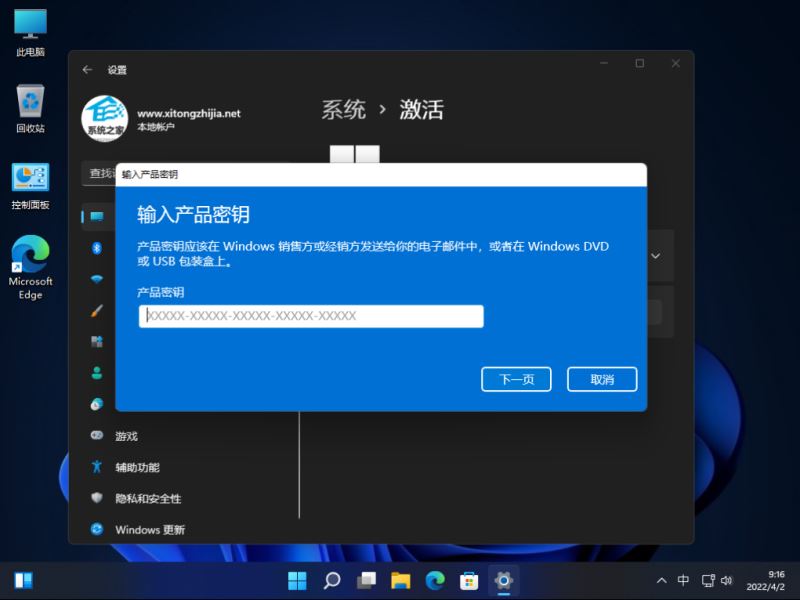
Task: Launch Microsoft Edge from the taskbar
Action: click(434, 580)
